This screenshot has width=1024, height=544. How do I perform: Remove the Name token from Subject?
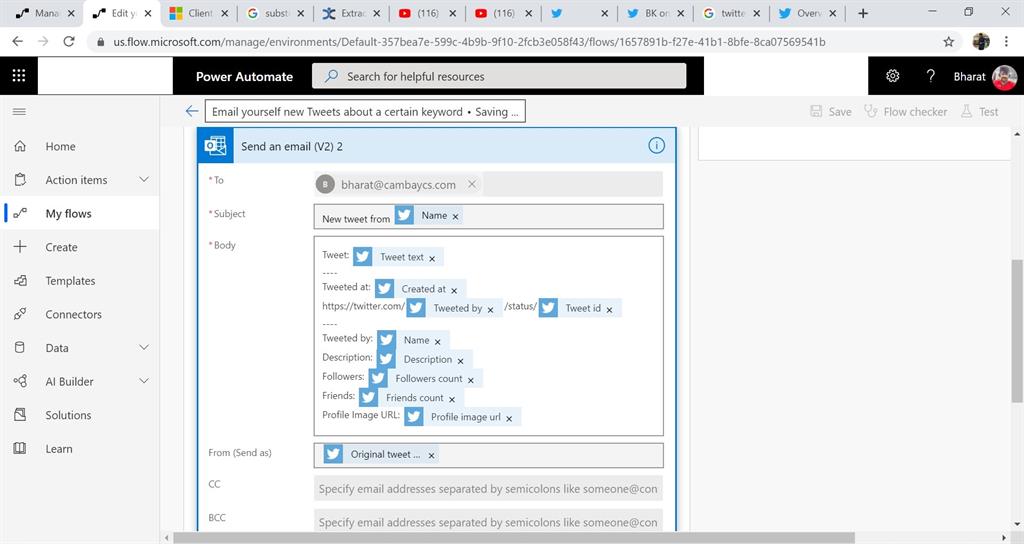tap(455, 216)
